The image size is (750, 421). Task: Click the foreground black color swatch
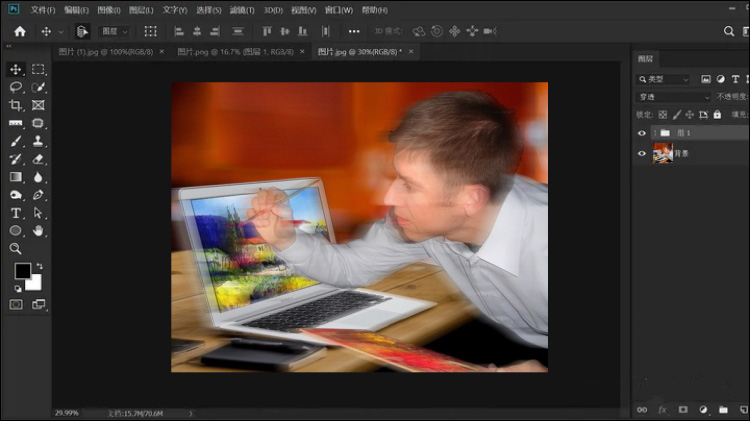coord(22,271)
